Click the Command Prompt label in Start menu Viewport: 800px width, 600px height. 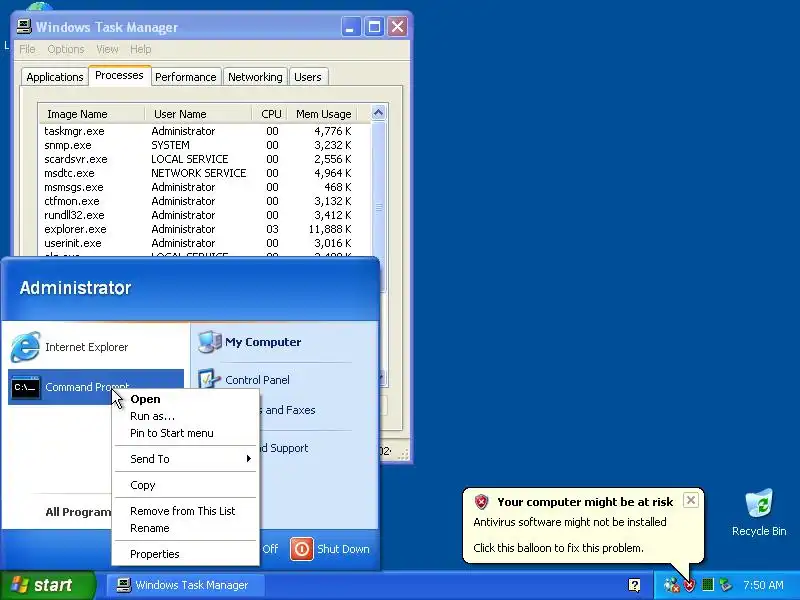click(x=87, y=387)
